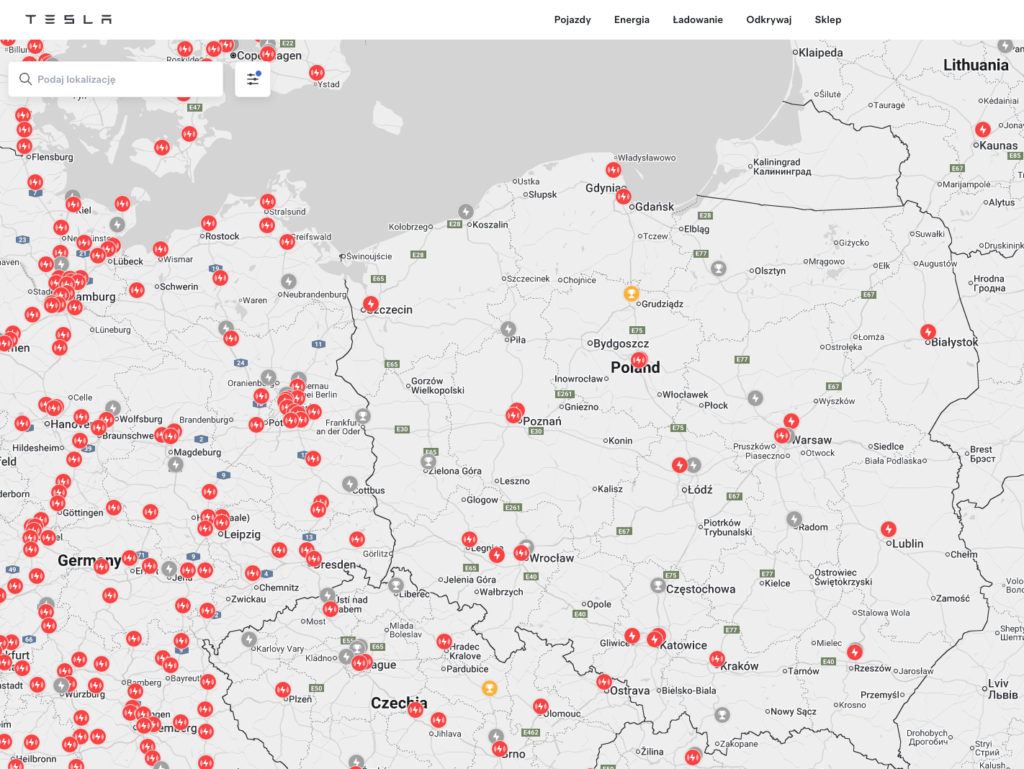The width and height of the screenshot is (1024, 769).
Task: Open the map filters button
Action: coord(252,79)
